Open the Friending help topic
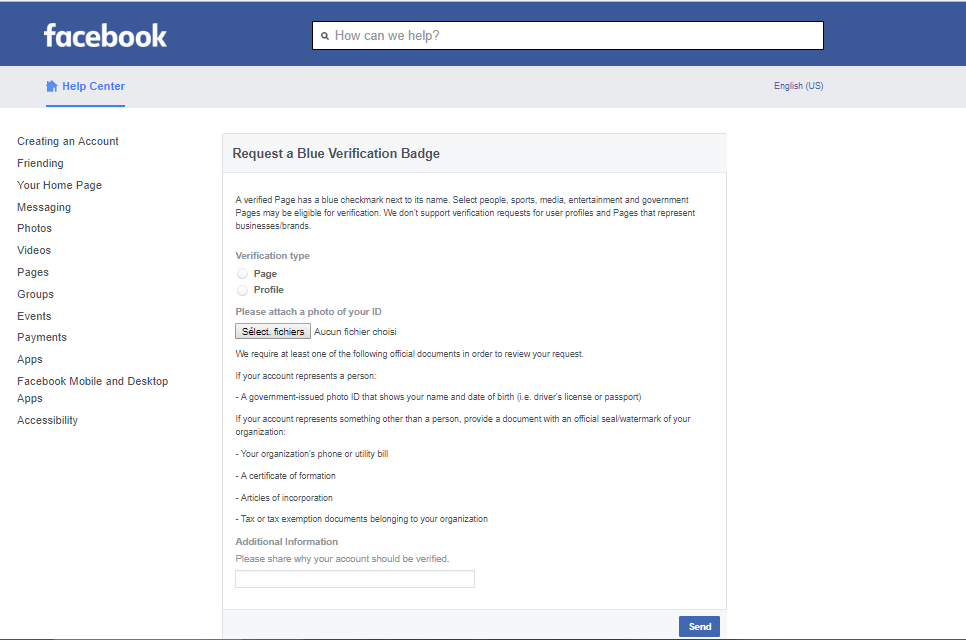The width and height of the screenshot is (966, 640). [x=40, y=163]
